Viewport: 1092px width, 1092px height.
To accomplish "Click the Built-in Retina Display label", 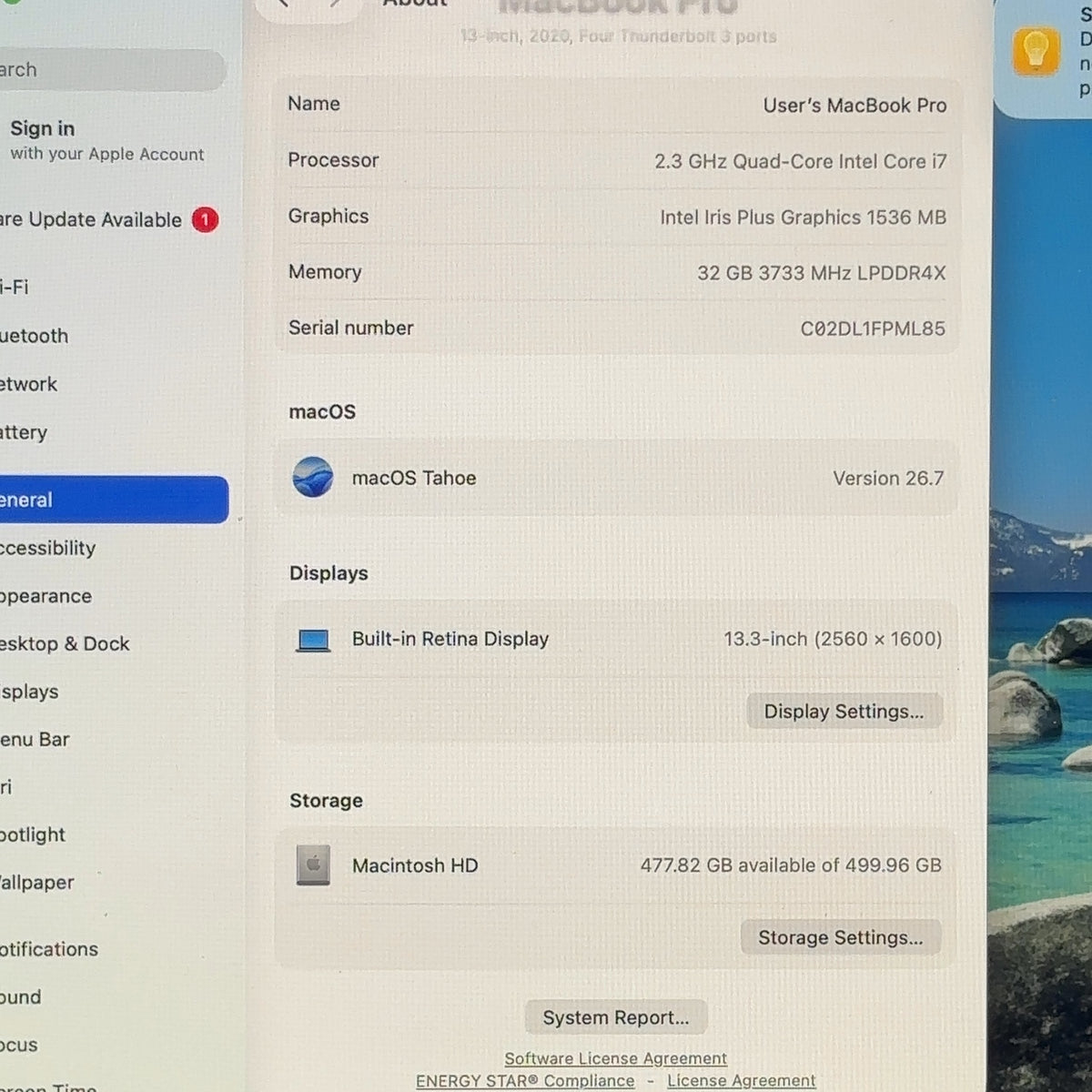I will pos(450,639).
